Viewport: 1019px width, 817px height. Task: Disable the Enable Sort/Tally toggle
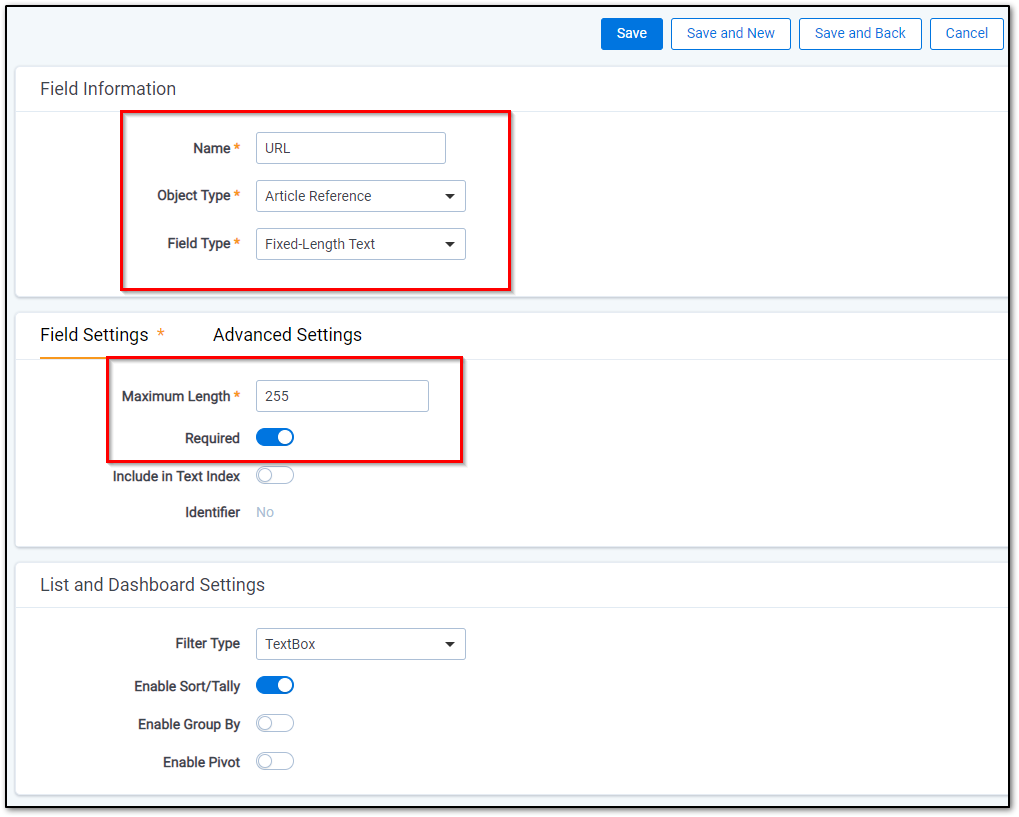275,685
